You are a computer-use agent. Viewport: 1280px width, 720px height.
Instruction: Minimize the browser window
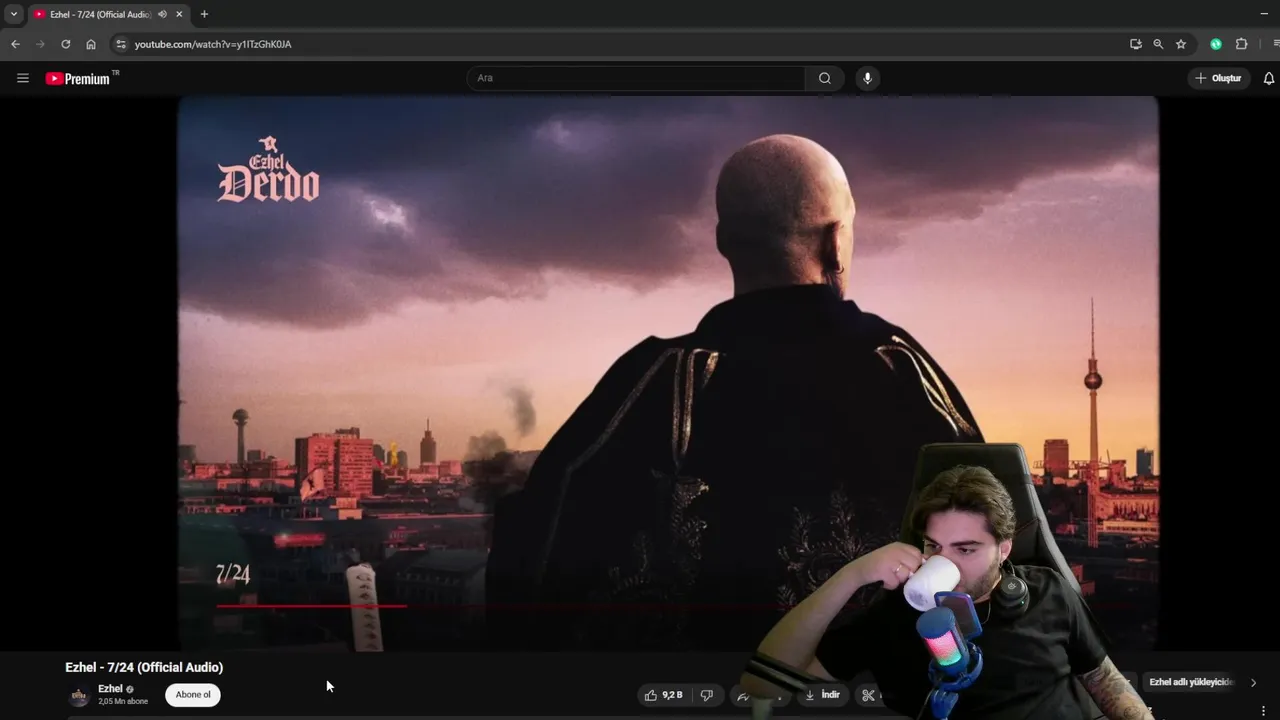pos(1264,14)
